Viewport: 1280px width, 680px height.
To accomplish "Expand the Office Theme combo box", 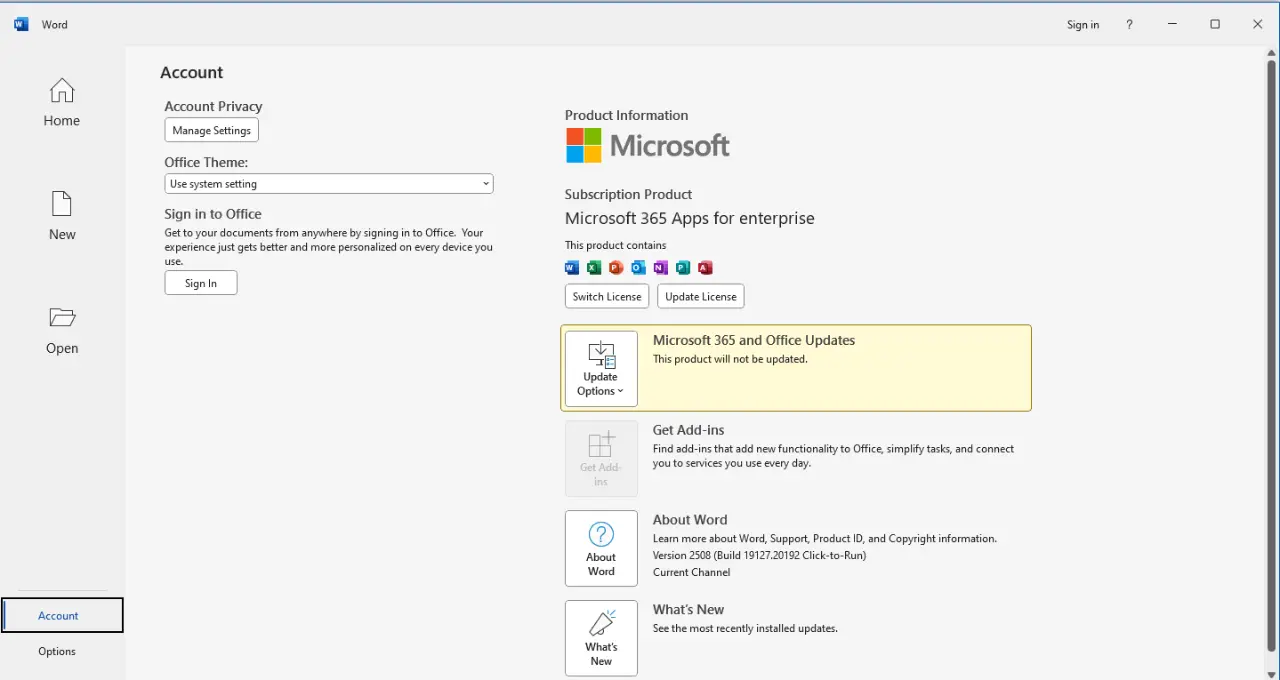I will click(329, 184).
